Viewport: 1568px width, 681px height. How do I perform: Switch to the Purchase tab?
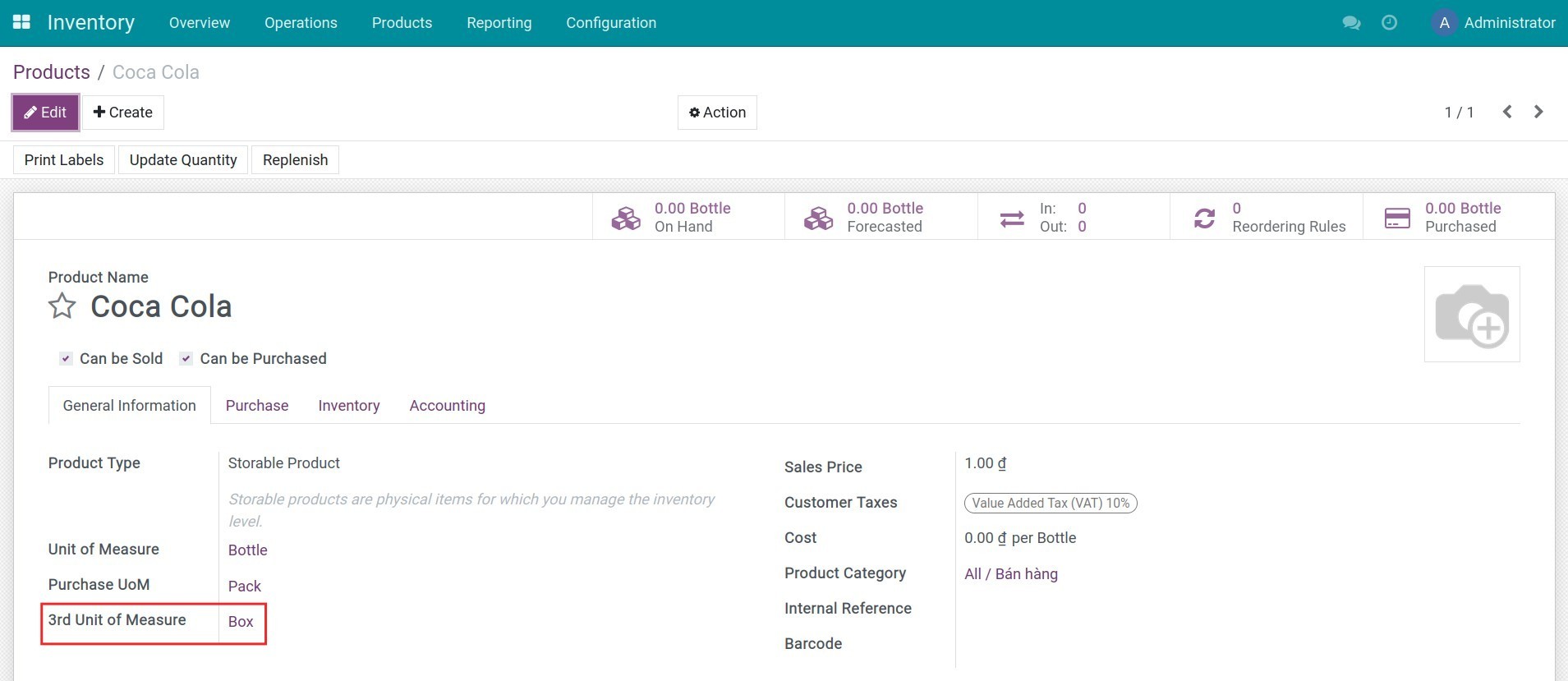tap(257, 406)
